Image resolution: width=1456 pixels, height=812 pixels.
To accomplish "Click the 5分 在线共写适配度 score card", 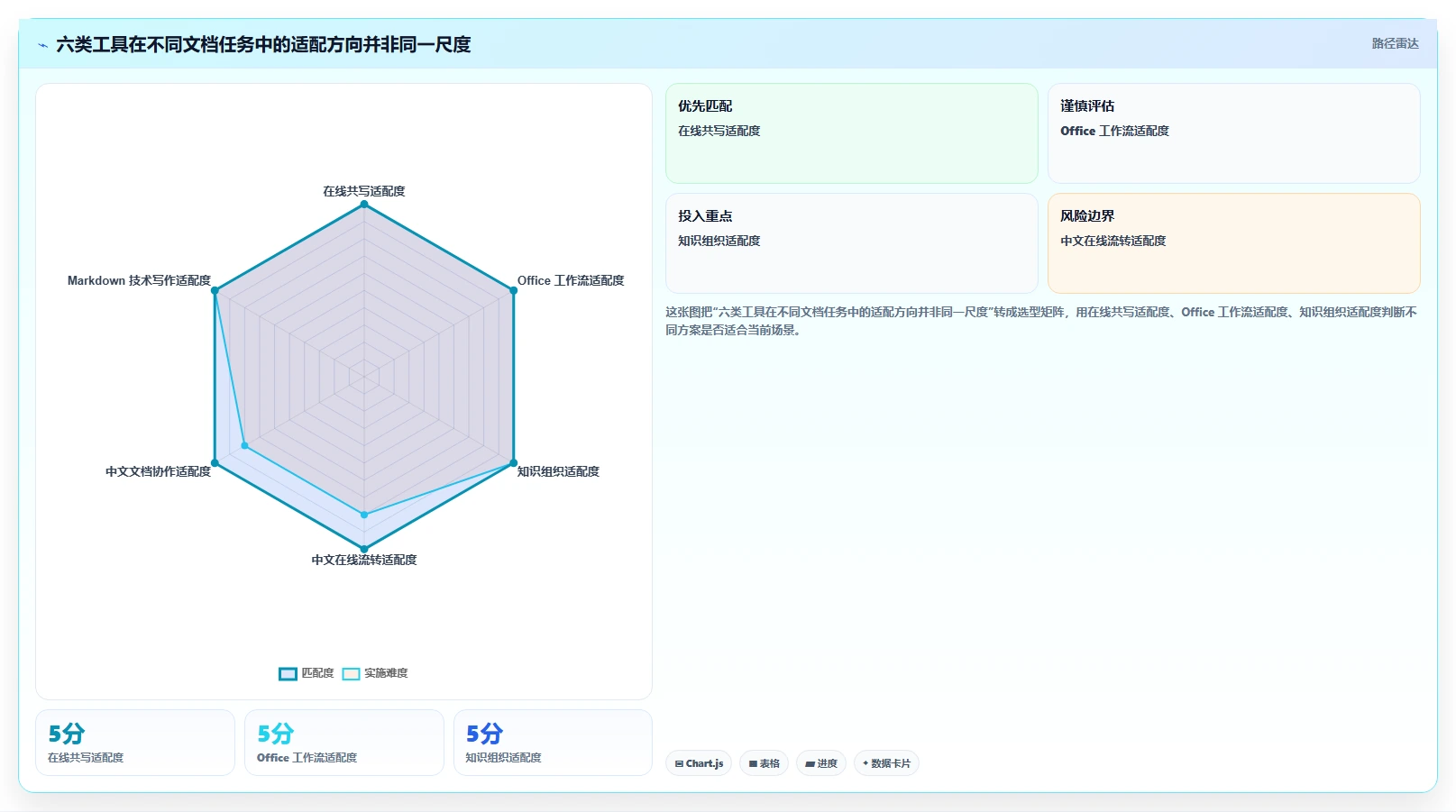I will 135,743.
